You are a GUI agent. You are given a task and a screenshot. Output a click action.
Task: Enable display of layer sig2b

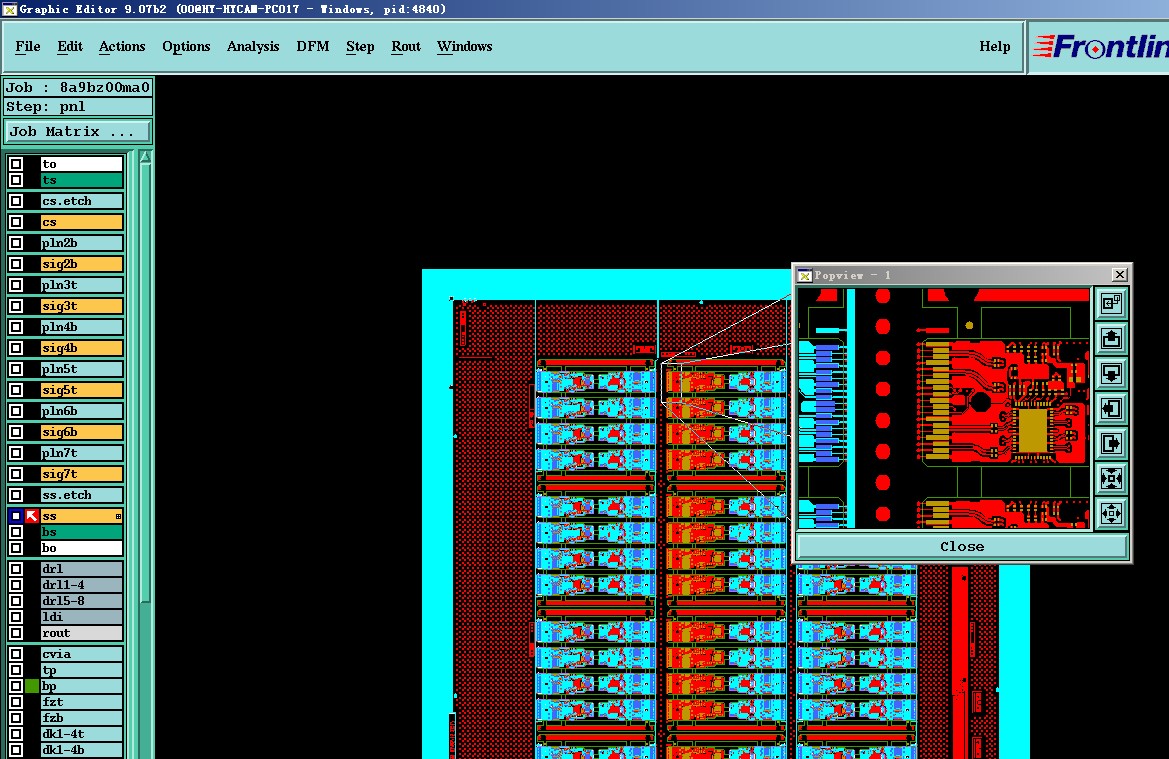tap(16, 264)
